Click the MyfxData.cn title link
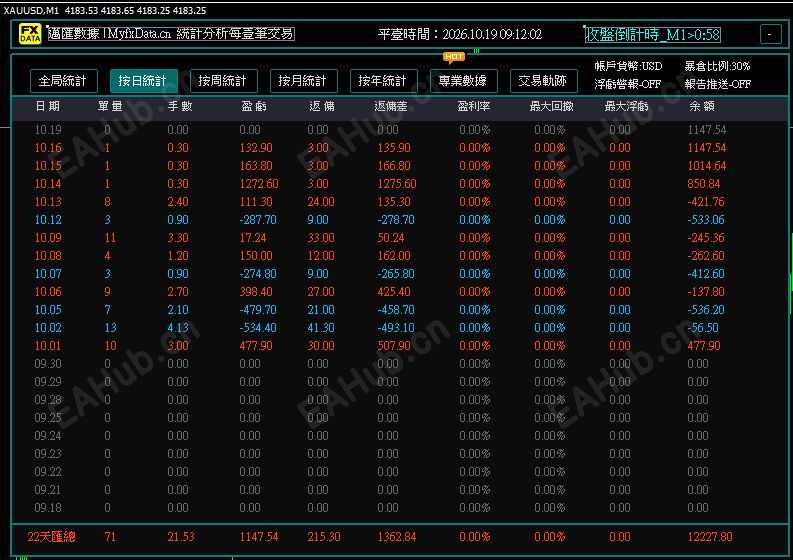 [x=171, y=34]
